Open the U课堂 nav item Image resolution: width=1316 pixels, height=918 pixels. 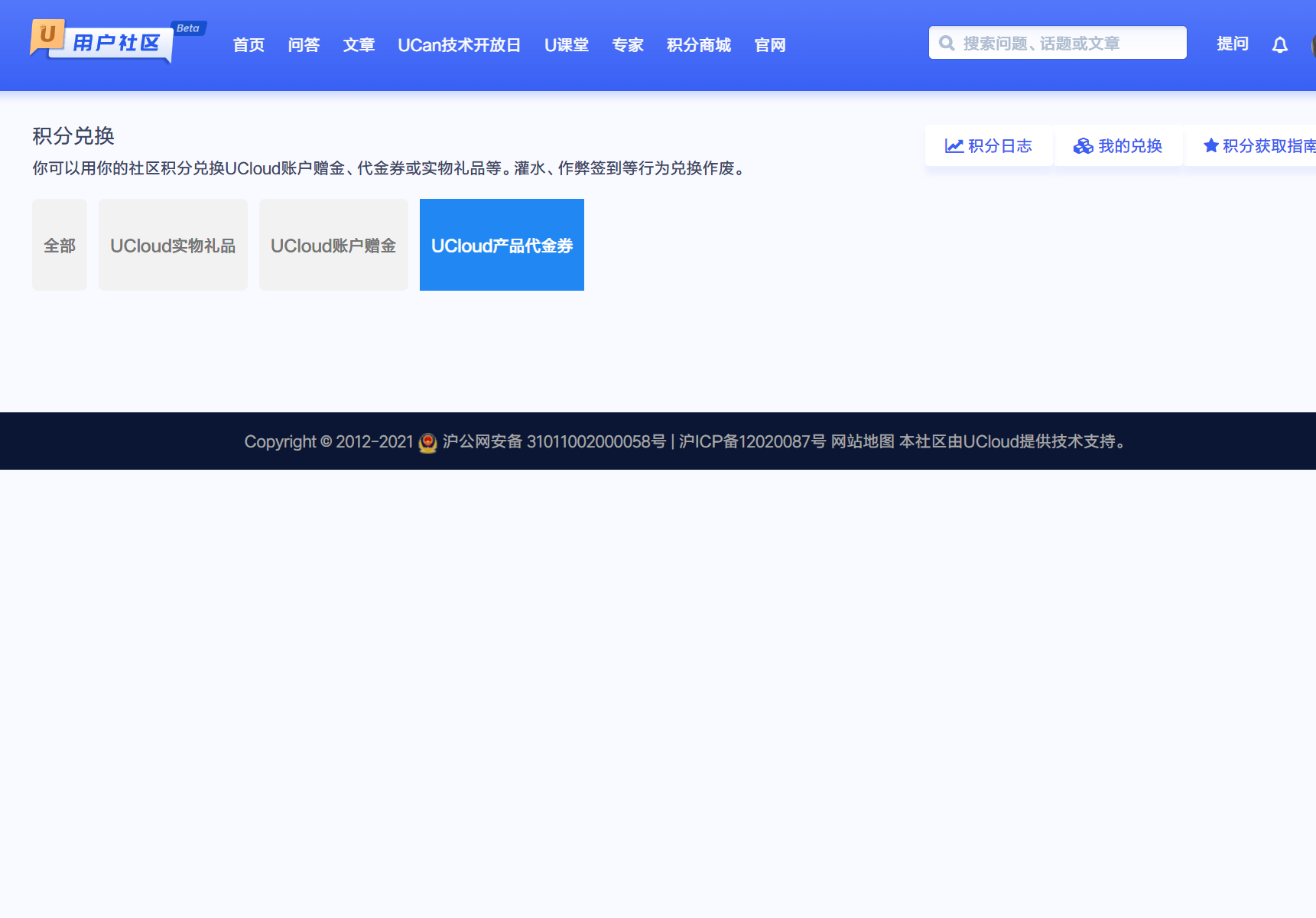(x=567, y=45)
